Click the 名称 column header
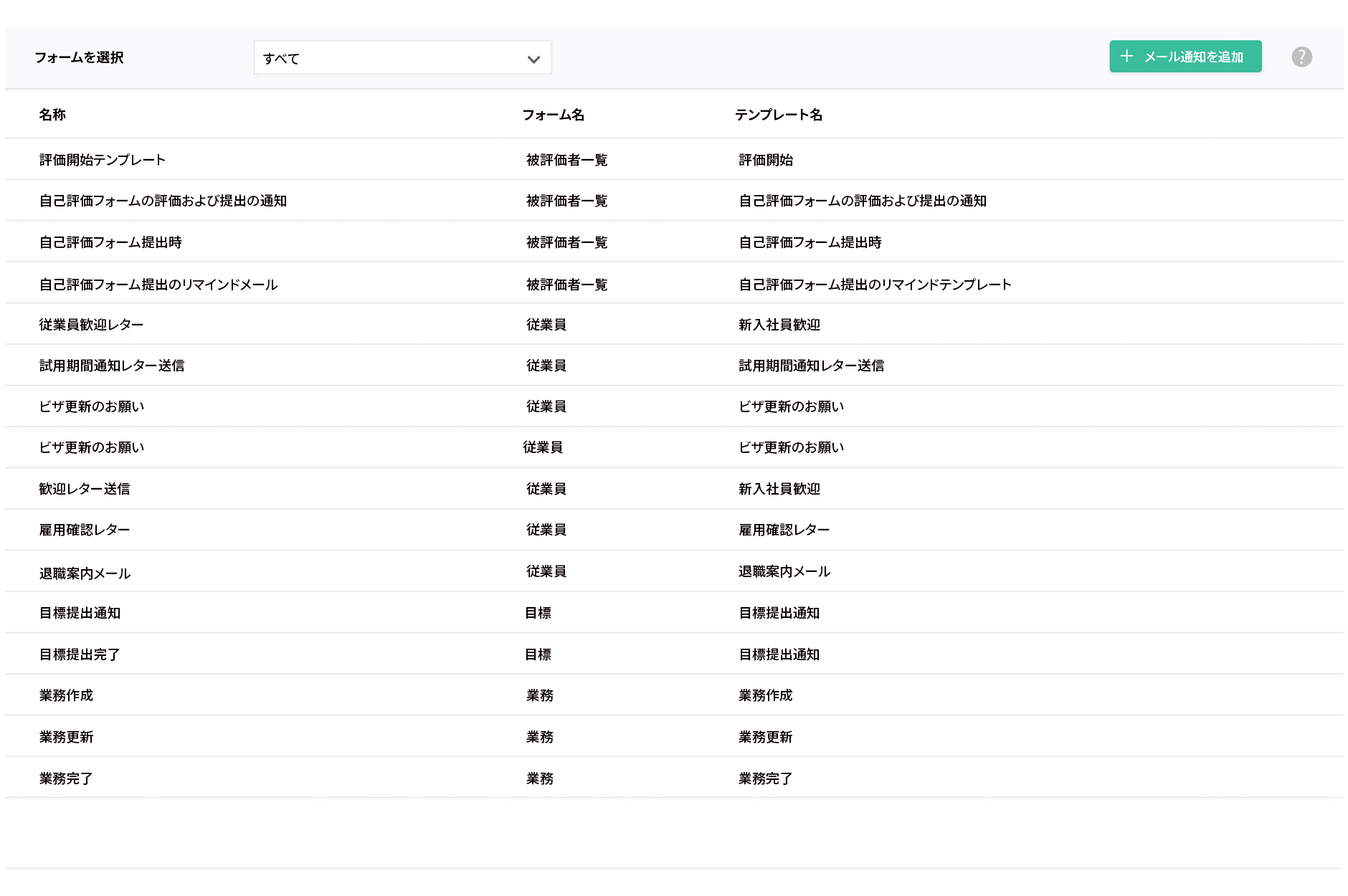This screenshot has width=1348, height=896. (52, 115)
